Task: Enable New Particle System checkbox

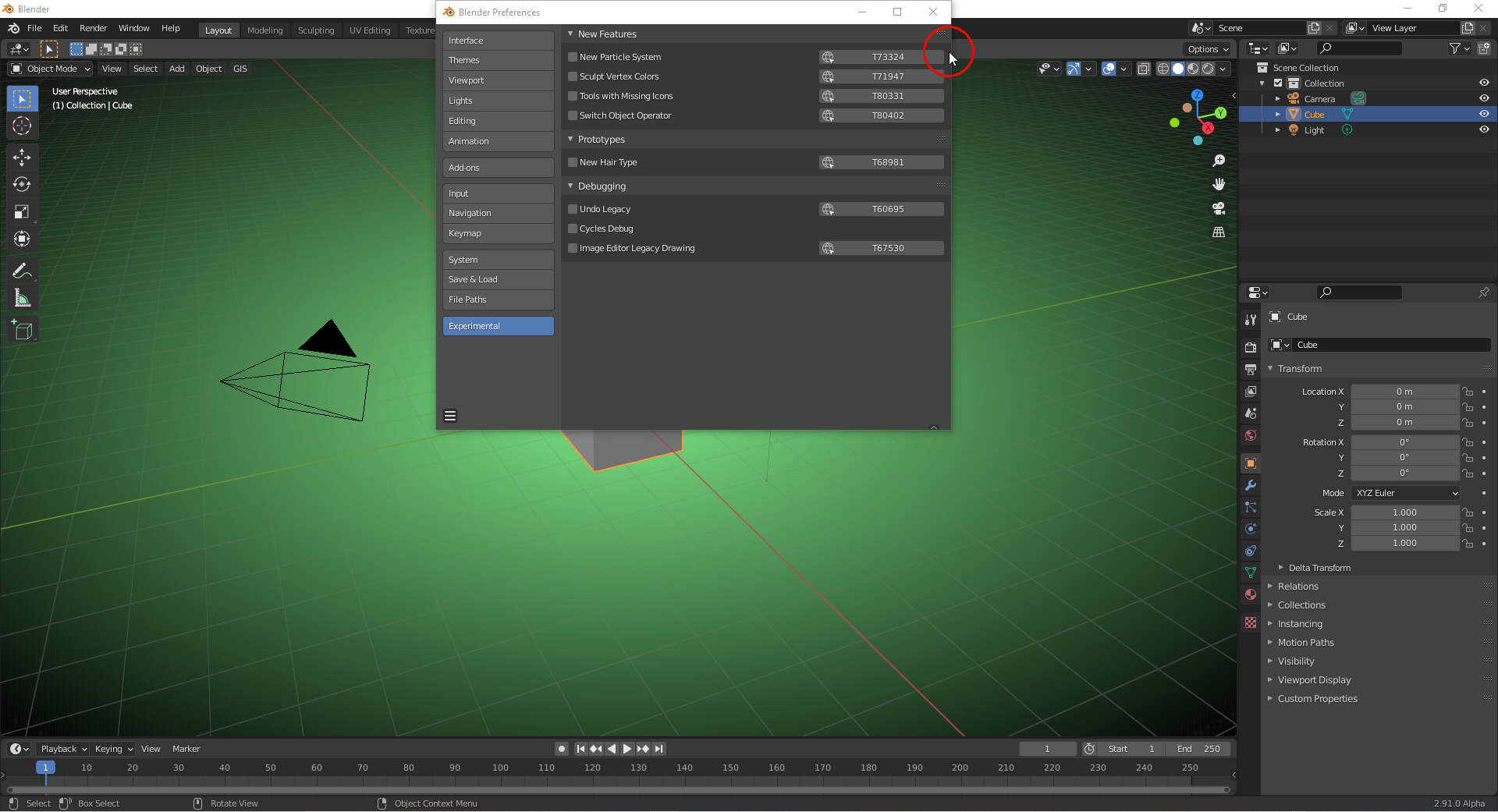Action: pyautogui.click(x=573, y=57)
